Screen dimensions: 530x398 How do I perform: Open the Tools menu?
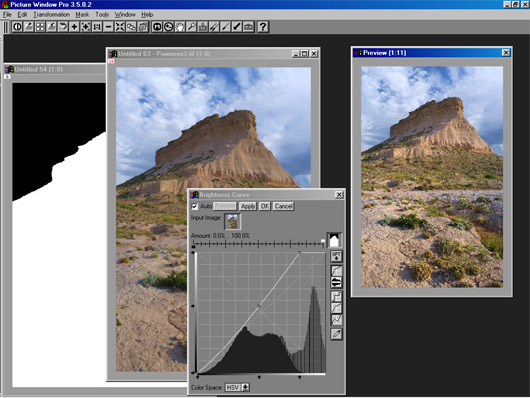pos(102,15)
